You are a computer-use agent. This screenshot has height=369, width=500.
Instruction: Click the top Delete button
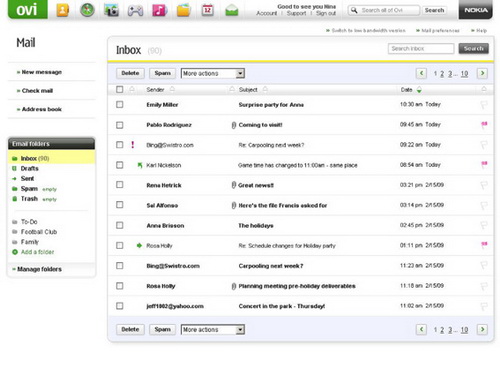point(130,73)
